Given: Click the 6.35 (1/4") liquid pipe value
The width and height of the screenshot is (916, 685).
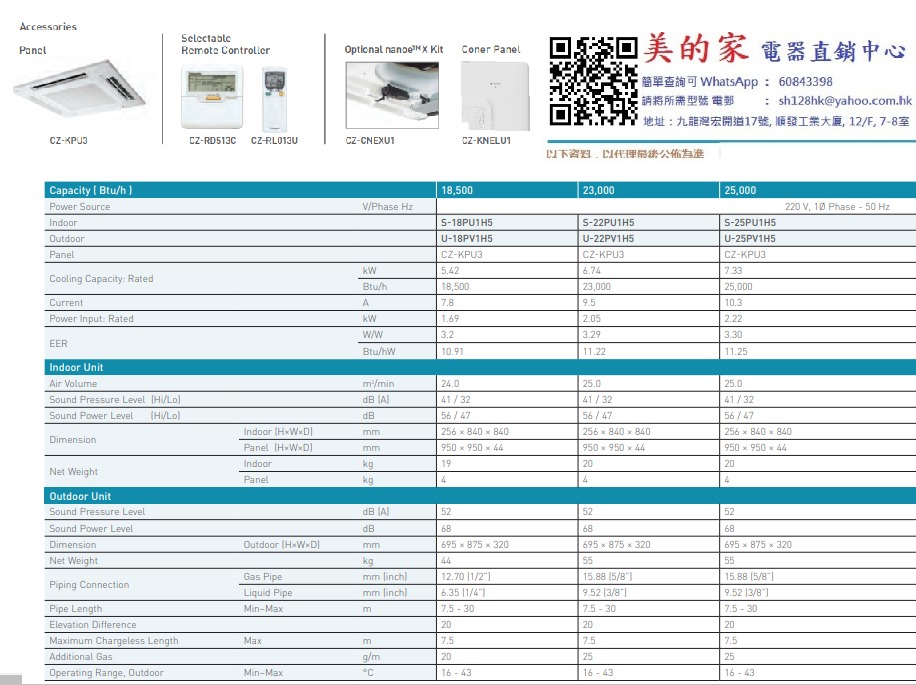Looking at the screenshot, I should tap(463, 593).
